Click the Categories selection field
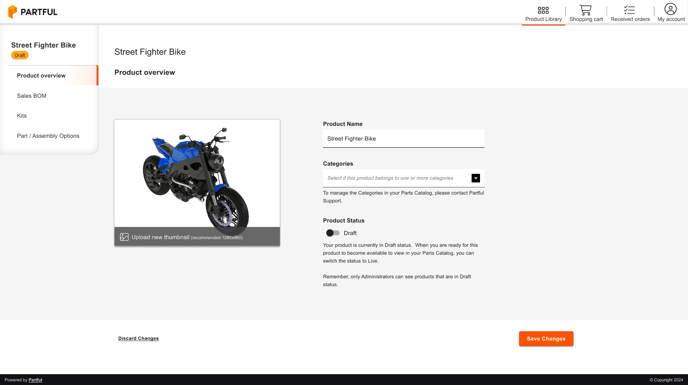 click(x=404, y=178)
